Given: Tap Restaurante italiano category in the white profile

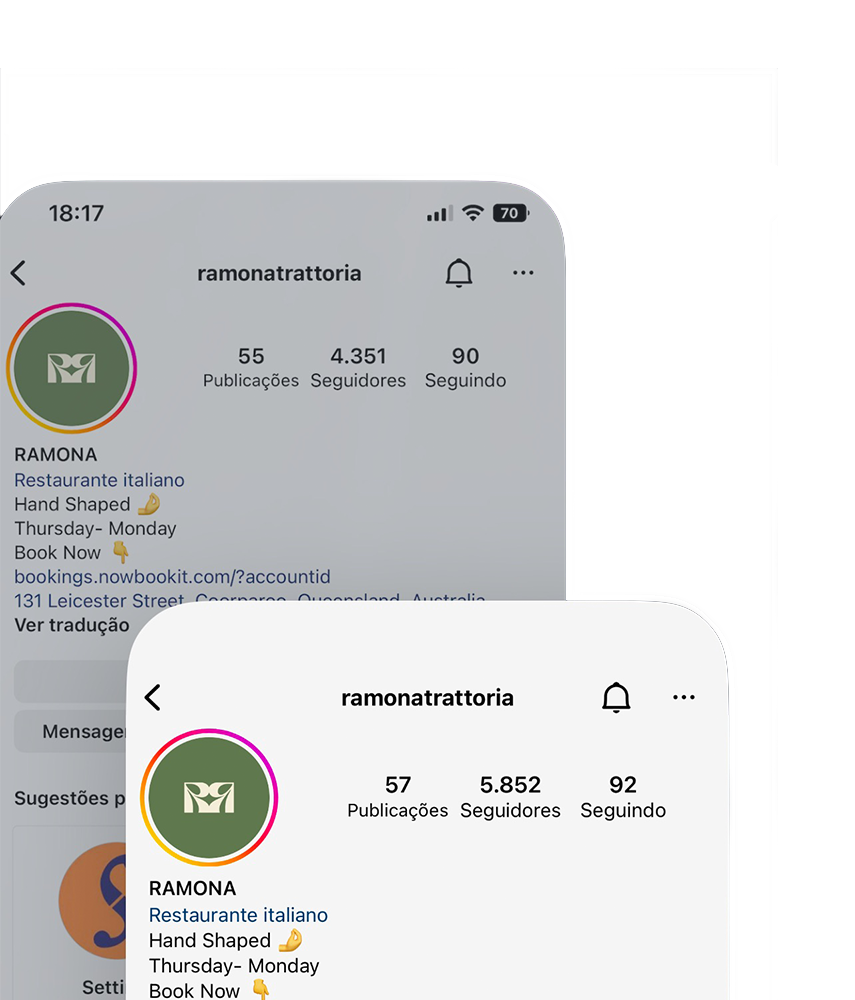Looking at the screenshot, I should 238,915.
